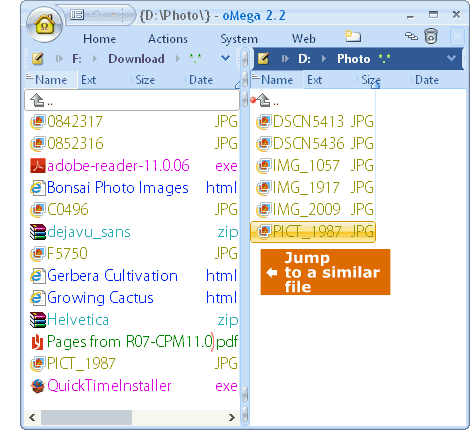
Task: Select drive D: in right path bar
Action: 304,59
